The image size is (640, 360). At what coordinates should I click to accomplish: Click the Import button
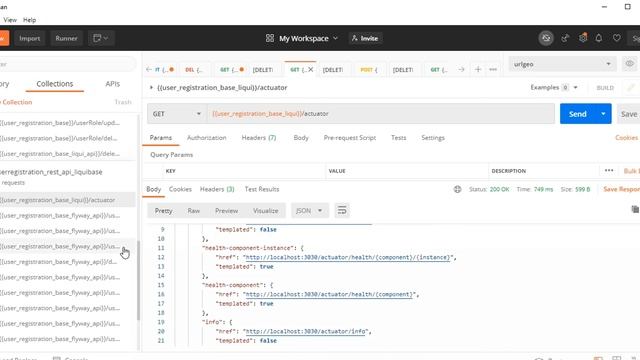point(29,38)
